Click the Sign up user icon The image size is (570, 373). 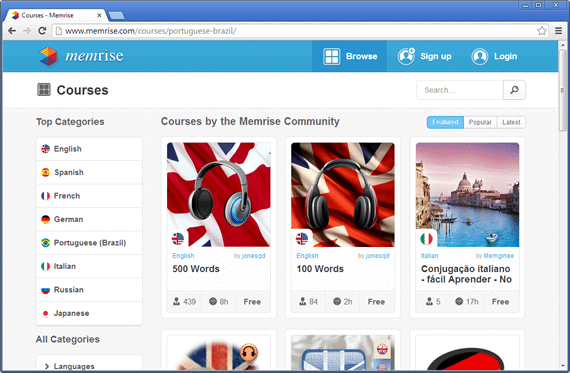pyautogui.click(x=406, y=56)
